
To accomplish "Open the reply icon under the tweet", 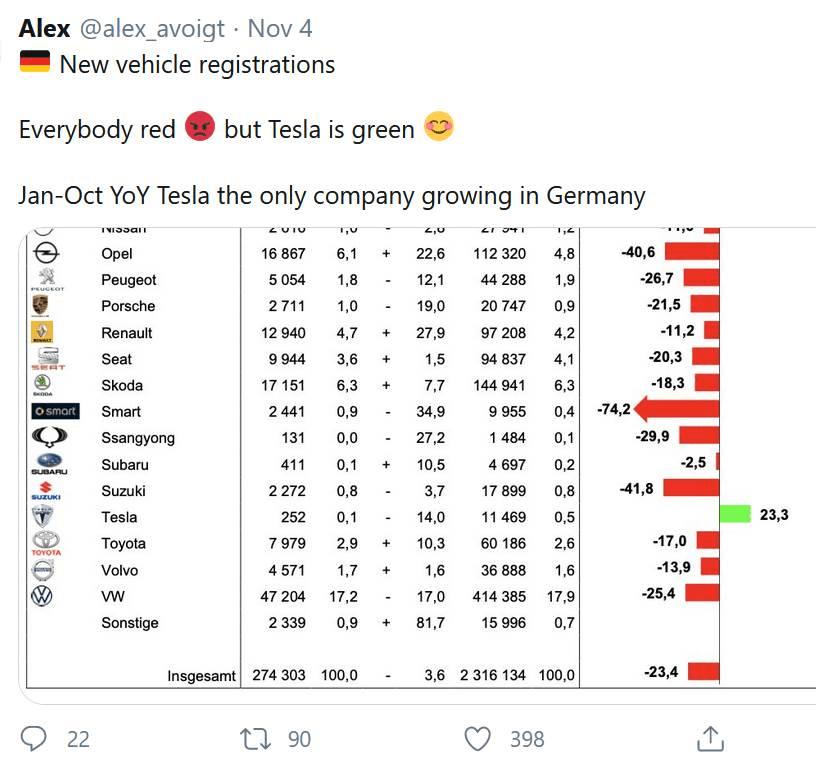I will pyautogui.click(x=34, y=738).
